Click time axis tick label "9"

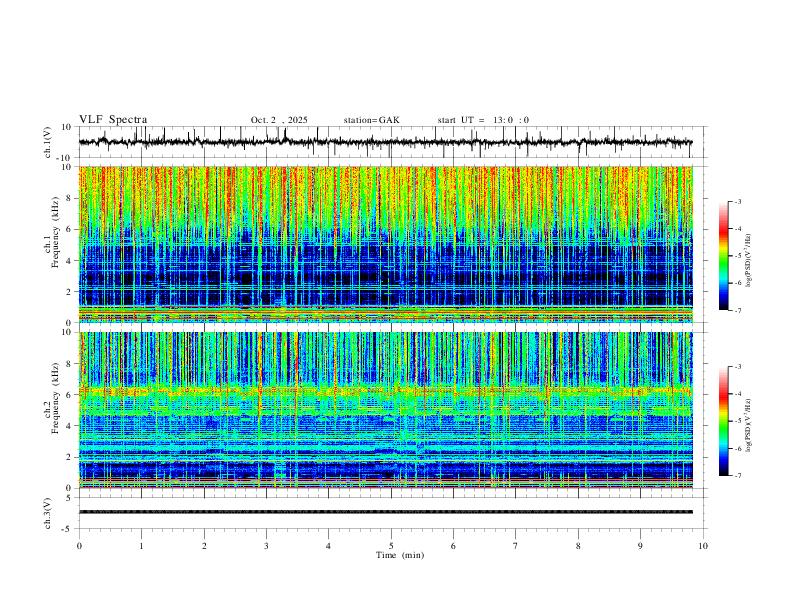coord(640,546)
